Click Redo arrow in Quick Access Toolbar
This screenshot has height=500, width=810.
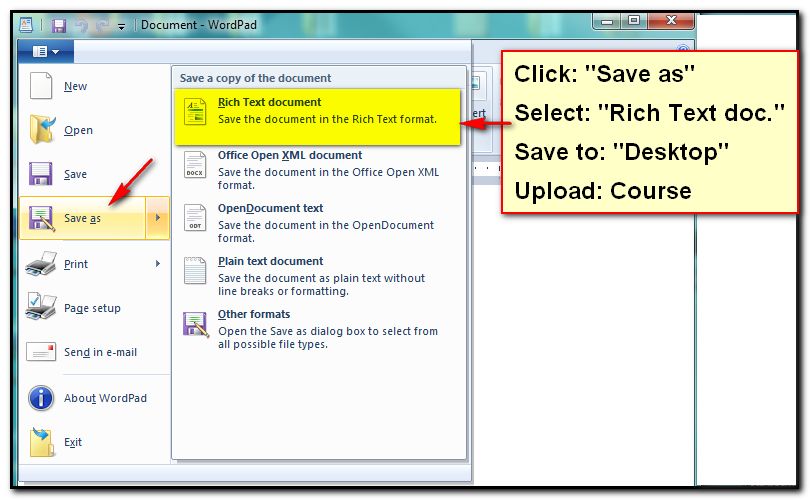[102, 25]
